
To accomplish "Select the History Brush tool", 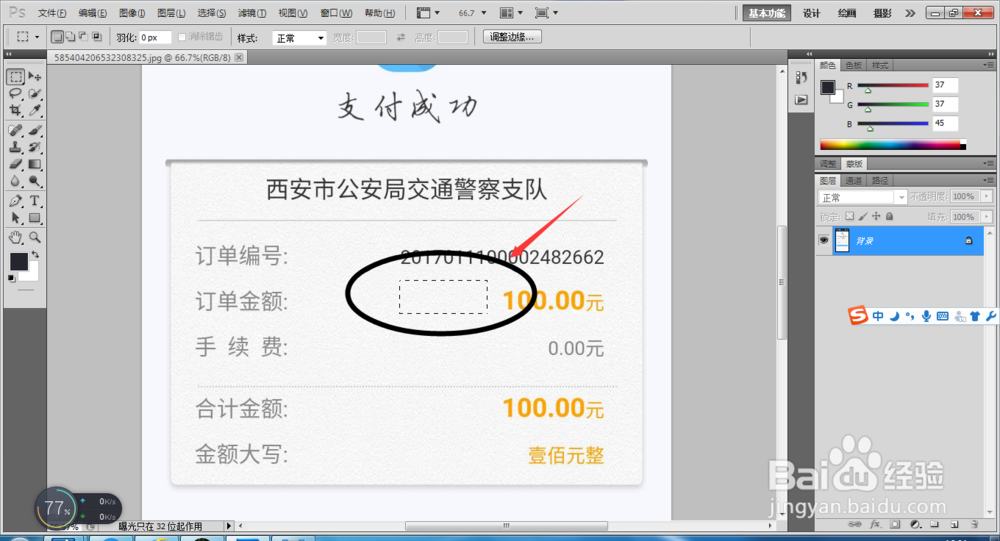I will click(35, 147).
